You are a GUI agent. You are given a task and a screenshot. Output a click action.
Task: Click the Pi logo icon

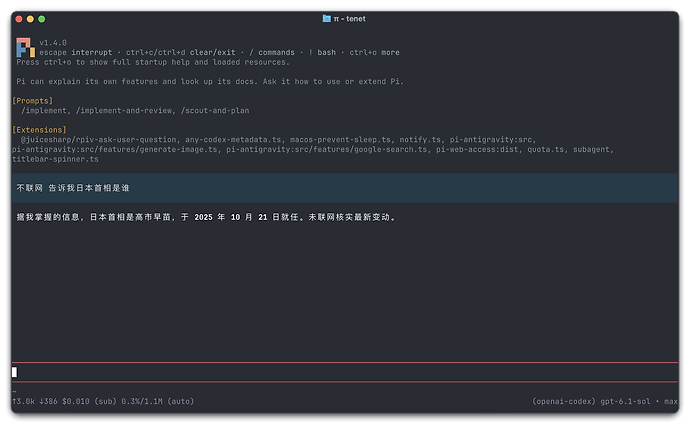pyautogui.click(x=26, y=47)
